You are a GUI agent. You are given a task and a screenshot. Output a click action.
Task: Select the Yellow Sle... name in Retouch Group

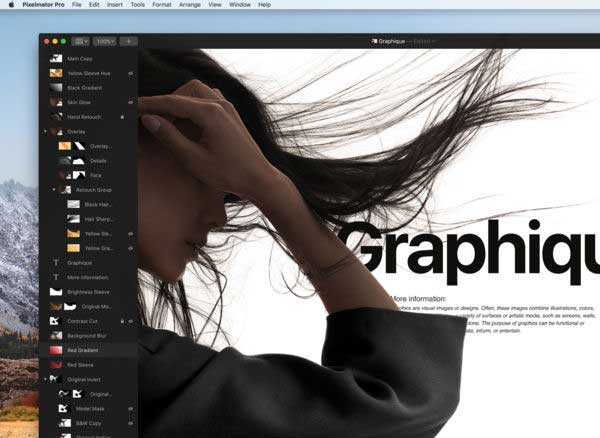(x=98, y=234)
